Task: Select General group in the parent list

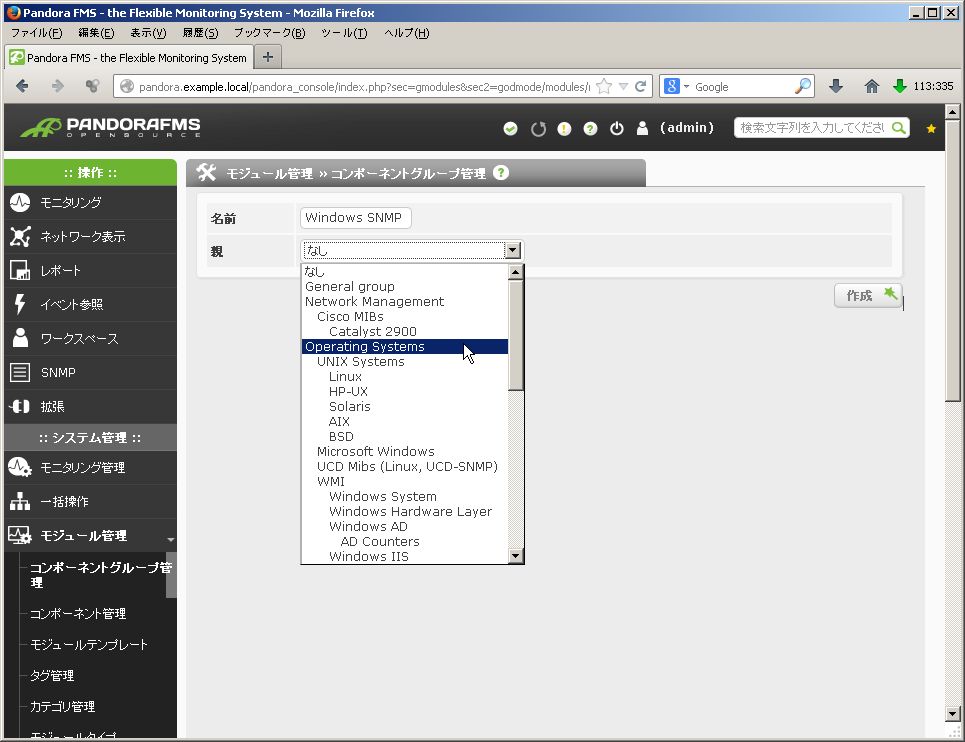Action: (x=405, y=287)
